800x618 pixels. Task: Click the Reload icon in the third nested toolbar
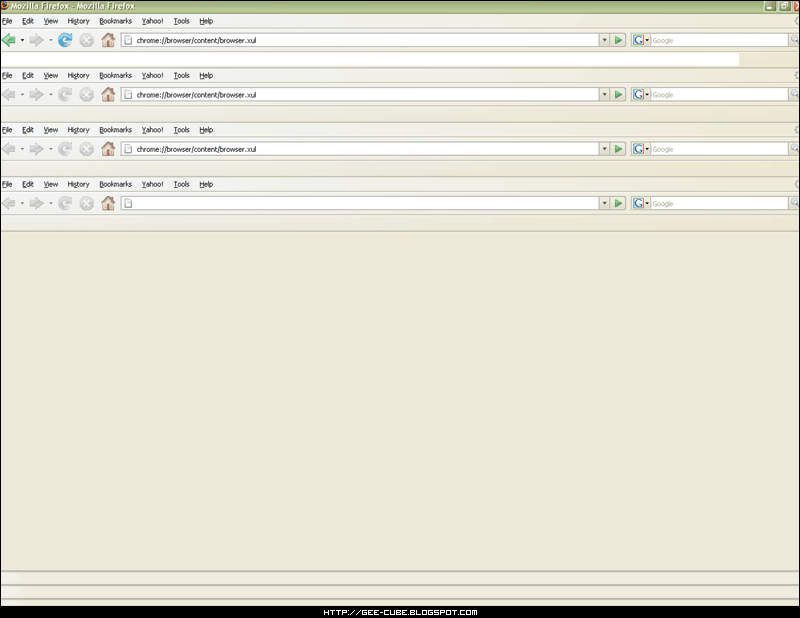[x=65, y=149]
